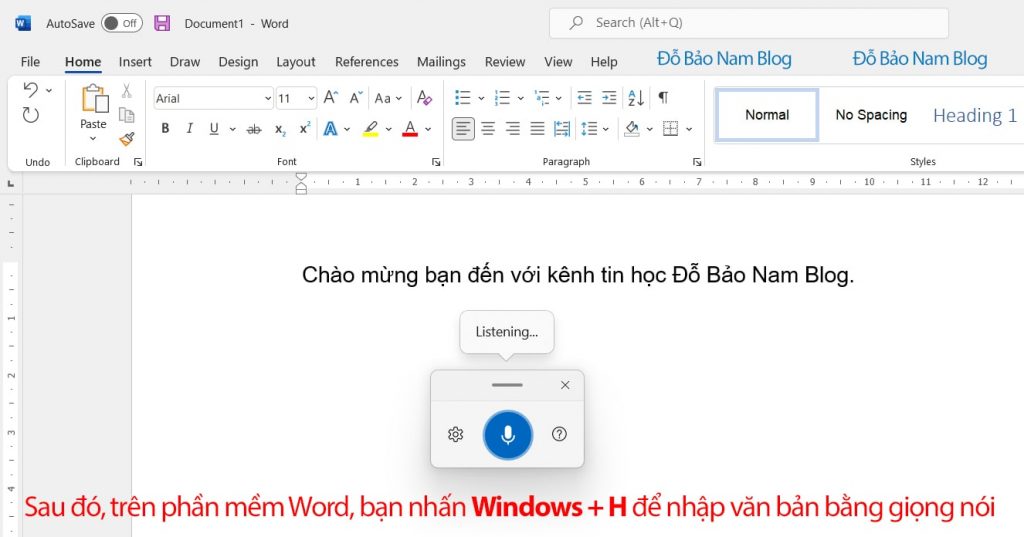Switch to the Design tab
Viewport: 1024px width, 537px height.
[238, 62]
